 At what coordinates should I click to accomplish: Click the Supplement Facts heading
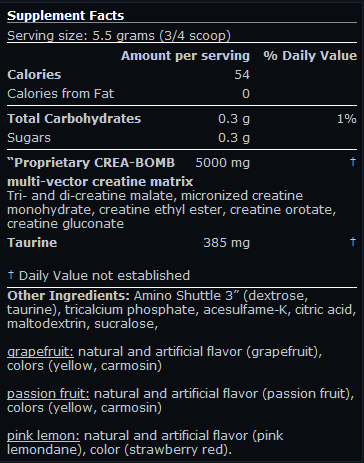[x=66, y=16]
